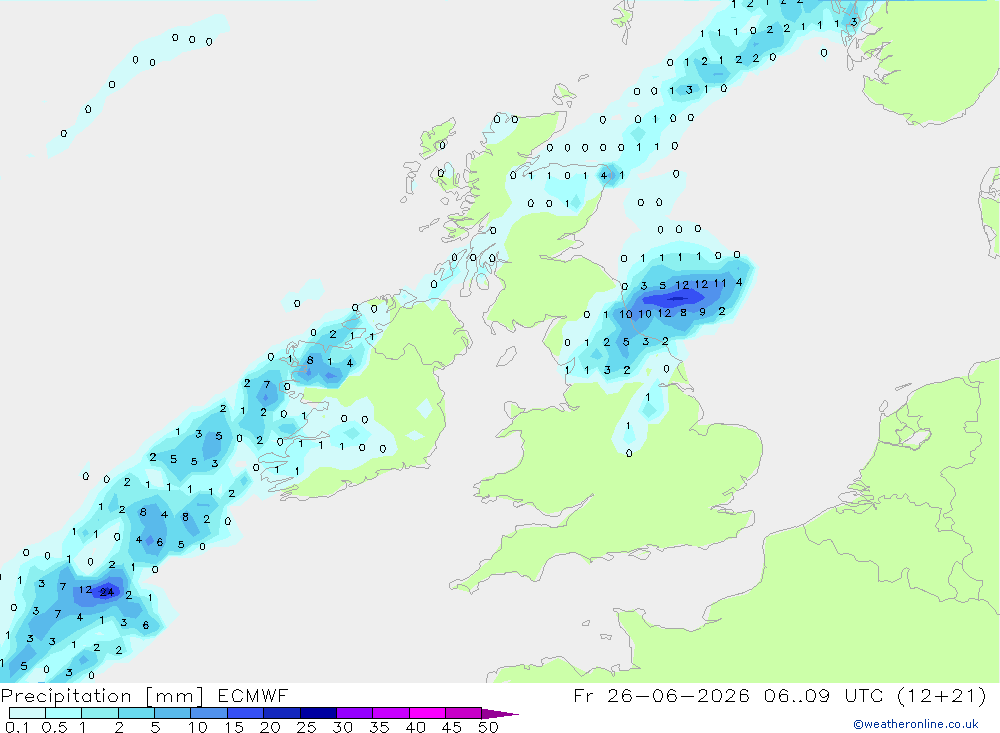Select the 30–35 mm violet legend box
The image size is (1000, 733).
click(x=355, y=713)
